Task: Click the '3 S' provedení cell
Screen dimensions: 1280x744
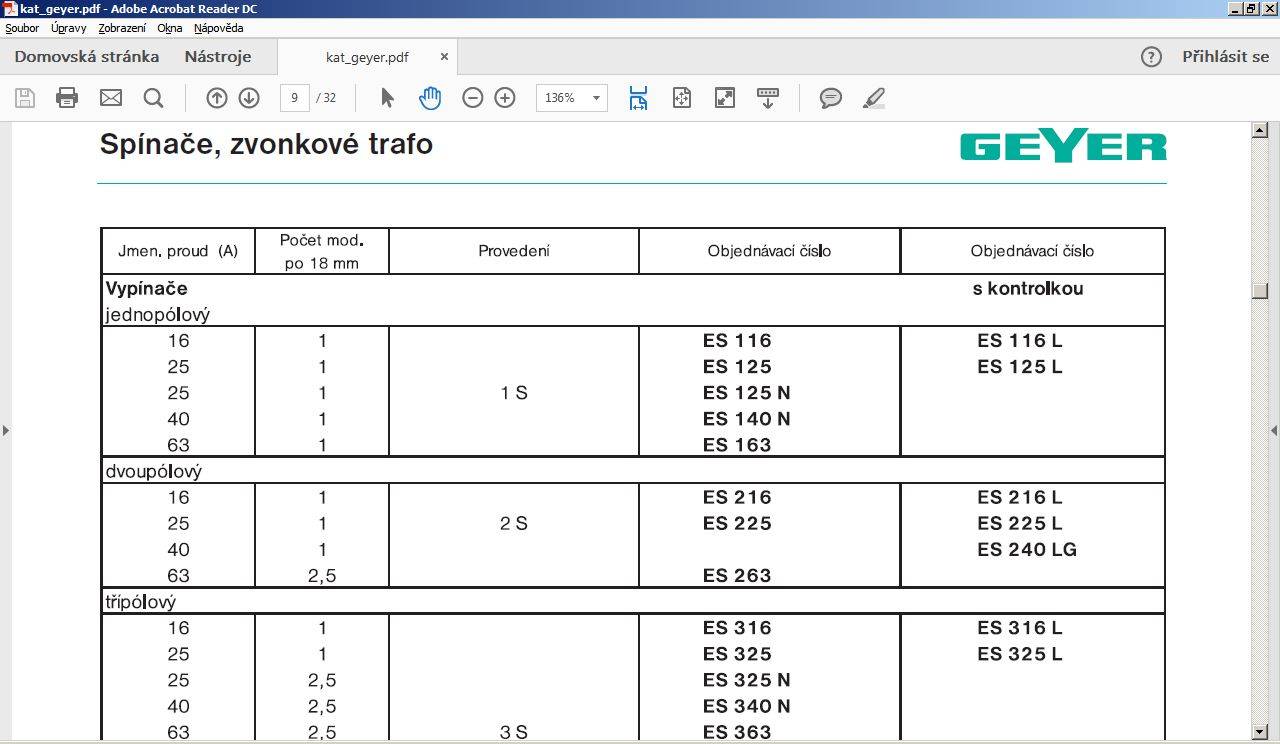Action: click(514, 732)
